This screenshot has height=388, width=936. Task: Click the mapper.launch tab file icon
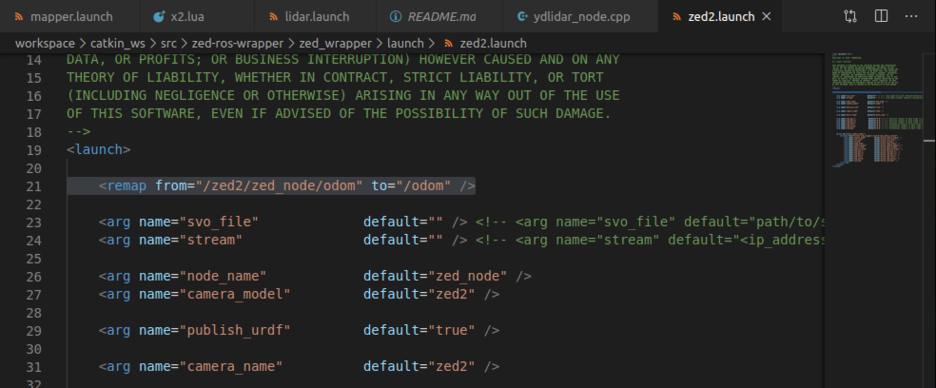click(x=19, y=17)
